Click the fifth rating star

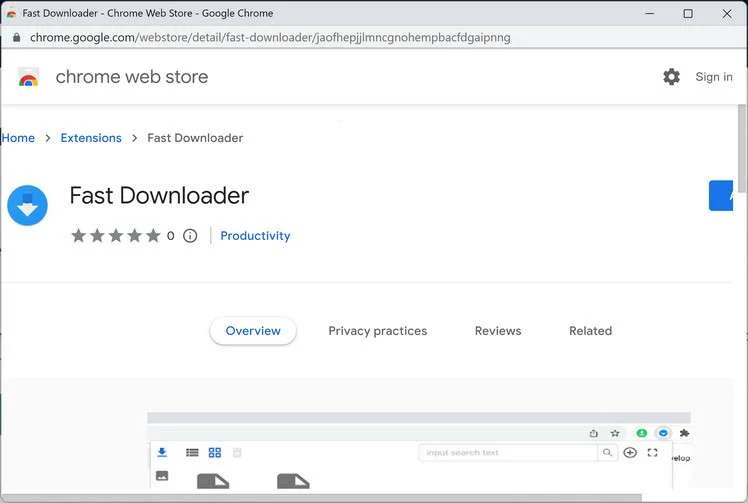153,235
